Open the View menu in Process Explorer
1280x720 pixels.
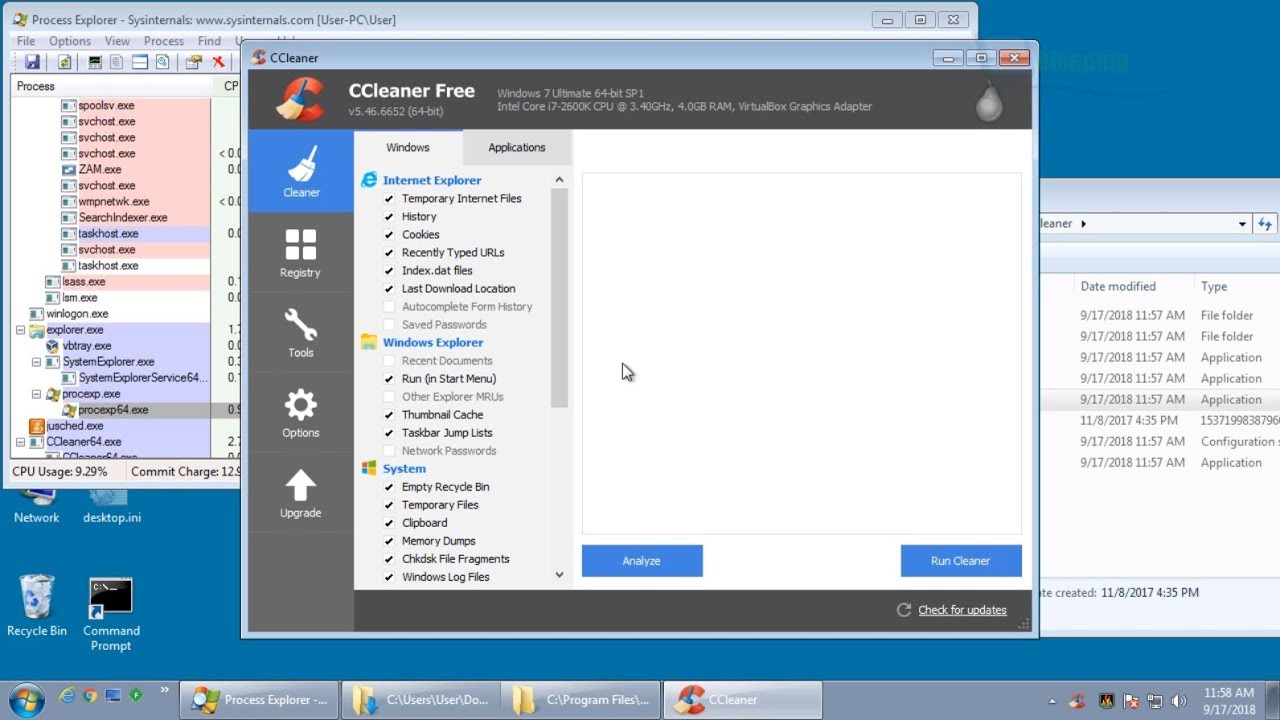(118, 41)
